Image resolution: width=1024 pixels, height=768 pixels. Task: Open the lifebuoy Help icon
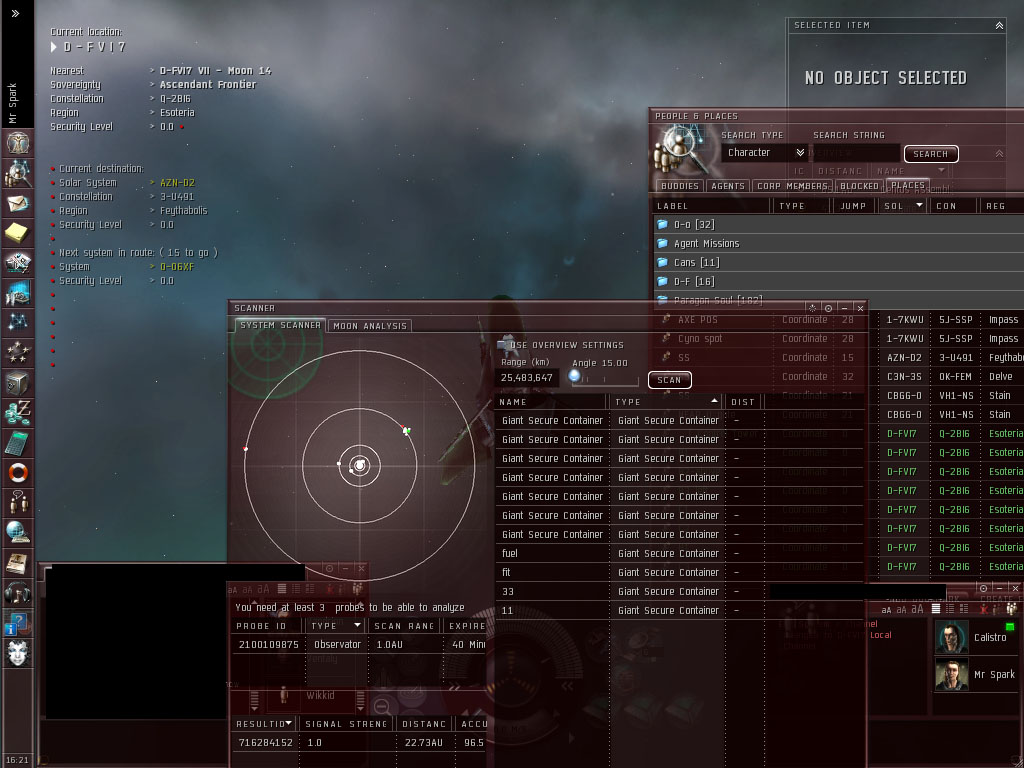(x=18, y=473)
